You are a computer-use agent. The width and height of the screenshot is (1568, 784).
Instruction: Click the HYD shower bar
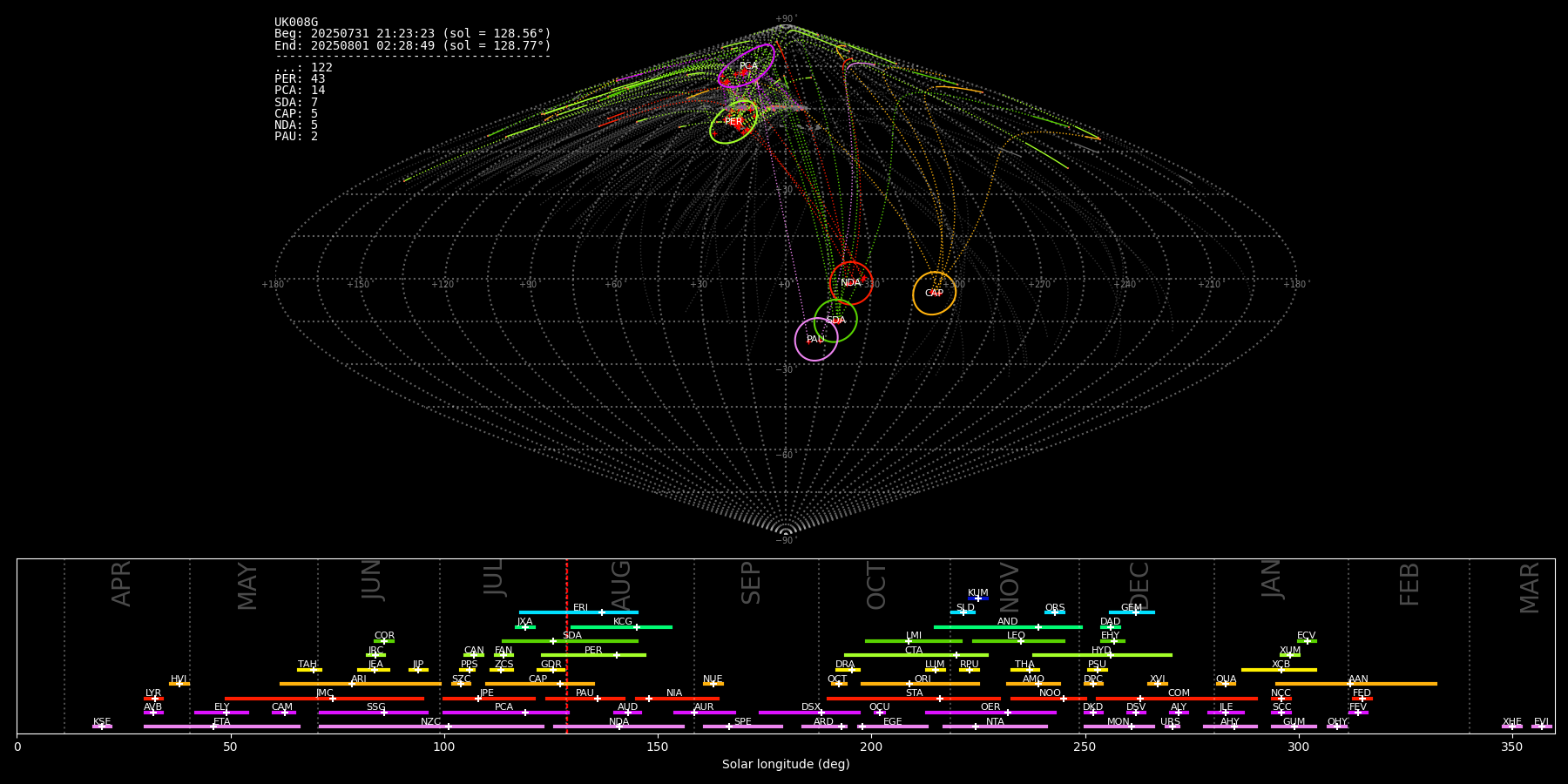[1102, 655]
